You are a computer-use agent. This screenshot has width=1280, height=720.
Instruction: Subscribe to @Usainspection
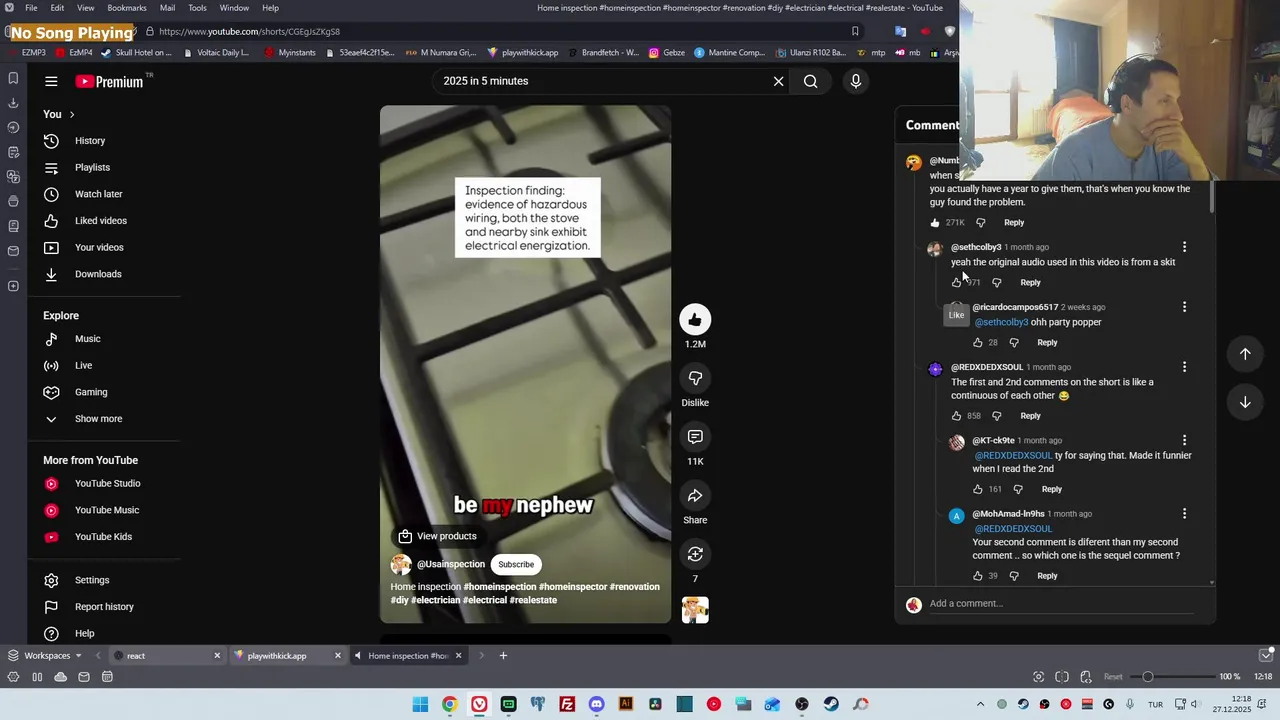click(x=516, y=564)
